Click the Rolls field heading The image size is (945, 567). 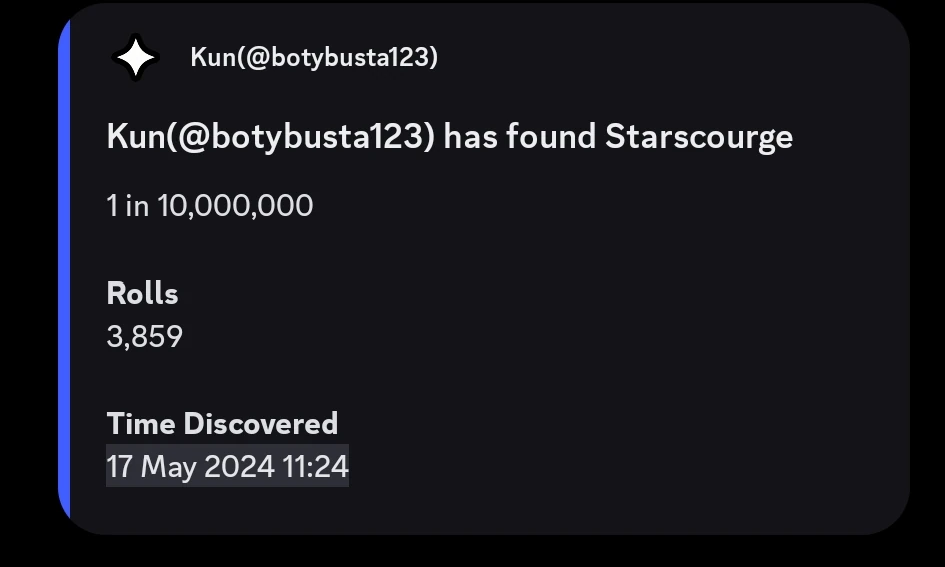tap(142, 294)
